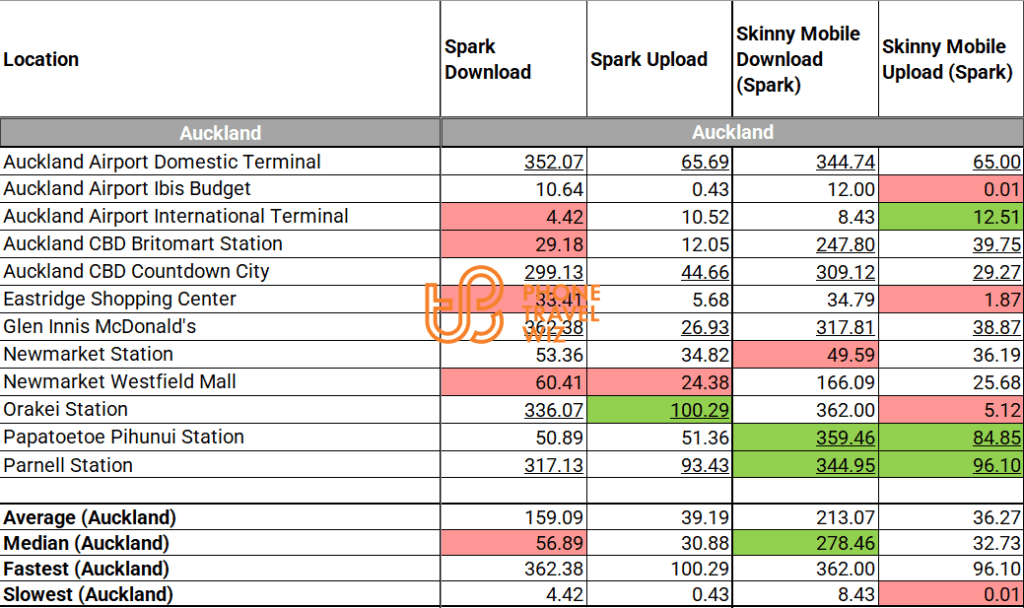1024x608 pixels.
Task: Open the underlined 299.13 Countdown City value
Action: (x=554, y=272)
